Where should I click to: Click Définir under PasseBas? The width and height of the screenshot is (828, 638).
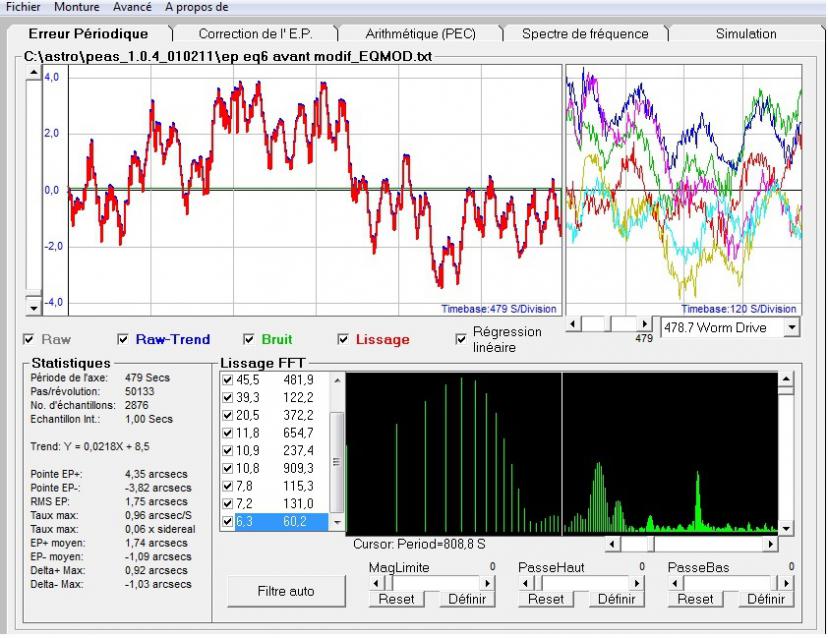(766, 599)
